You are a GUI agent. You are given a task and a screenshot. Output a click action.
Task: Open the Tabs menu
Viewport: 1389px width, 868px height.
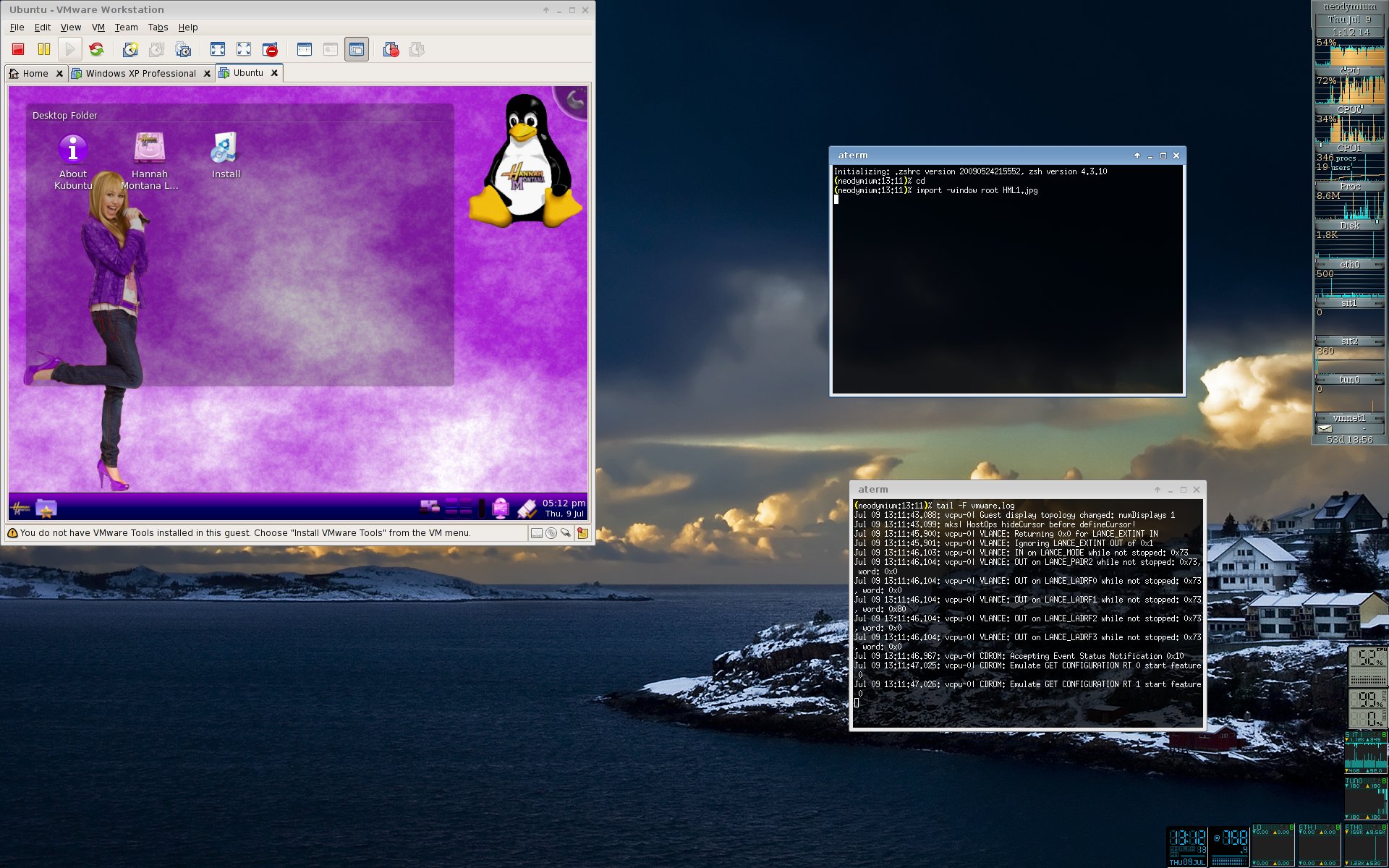[x=158, y=27]
